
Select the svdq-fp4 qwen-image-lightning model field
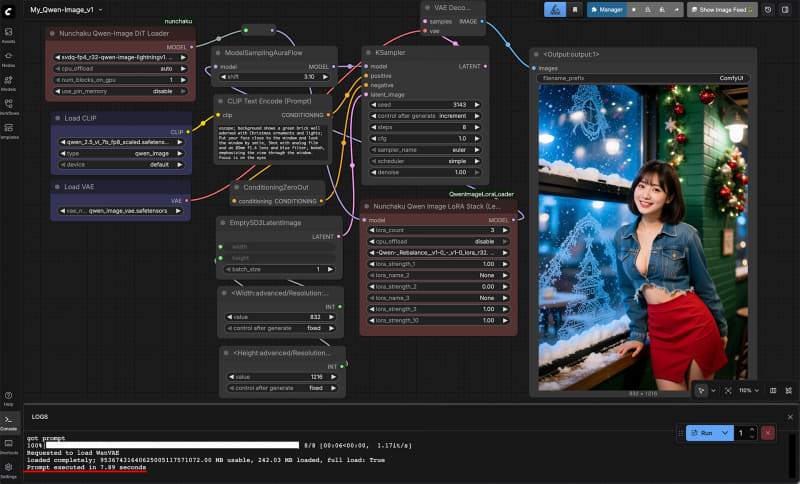(120, 57)
